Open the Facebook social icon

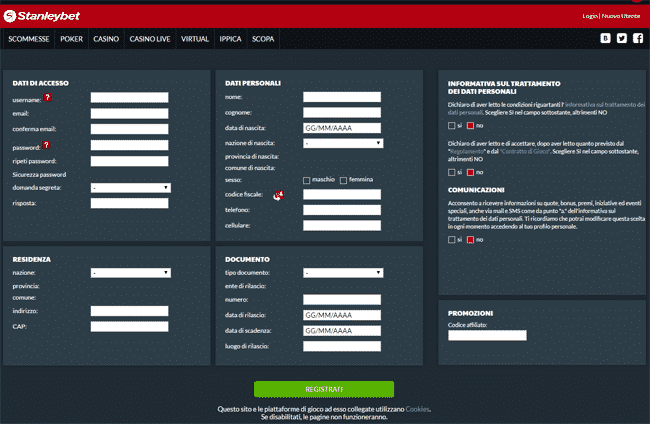pos(638,39)
